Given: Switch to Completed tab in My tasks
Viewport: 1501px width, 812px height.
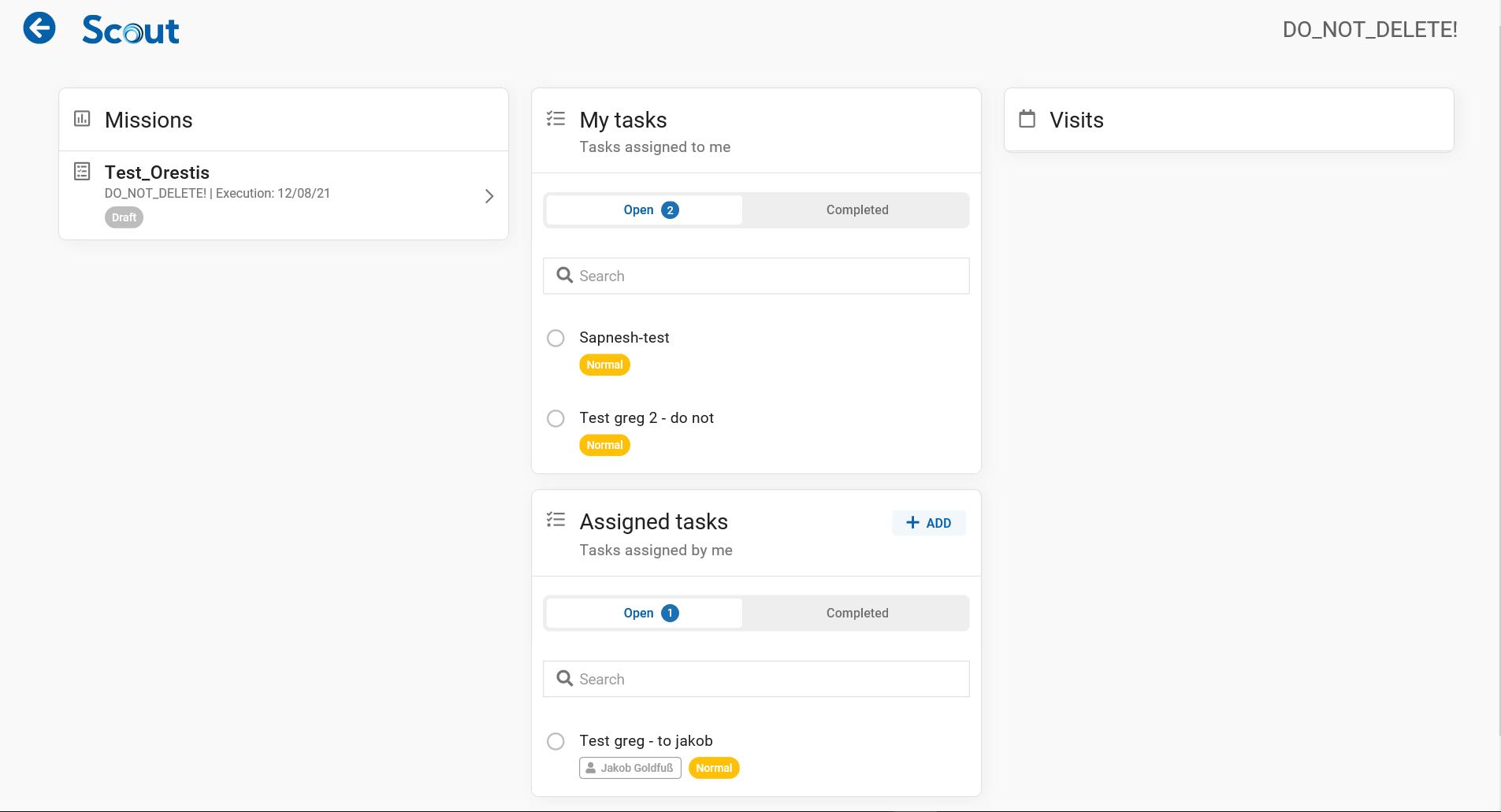Looking at the screenshot, I should coord(856,210).
